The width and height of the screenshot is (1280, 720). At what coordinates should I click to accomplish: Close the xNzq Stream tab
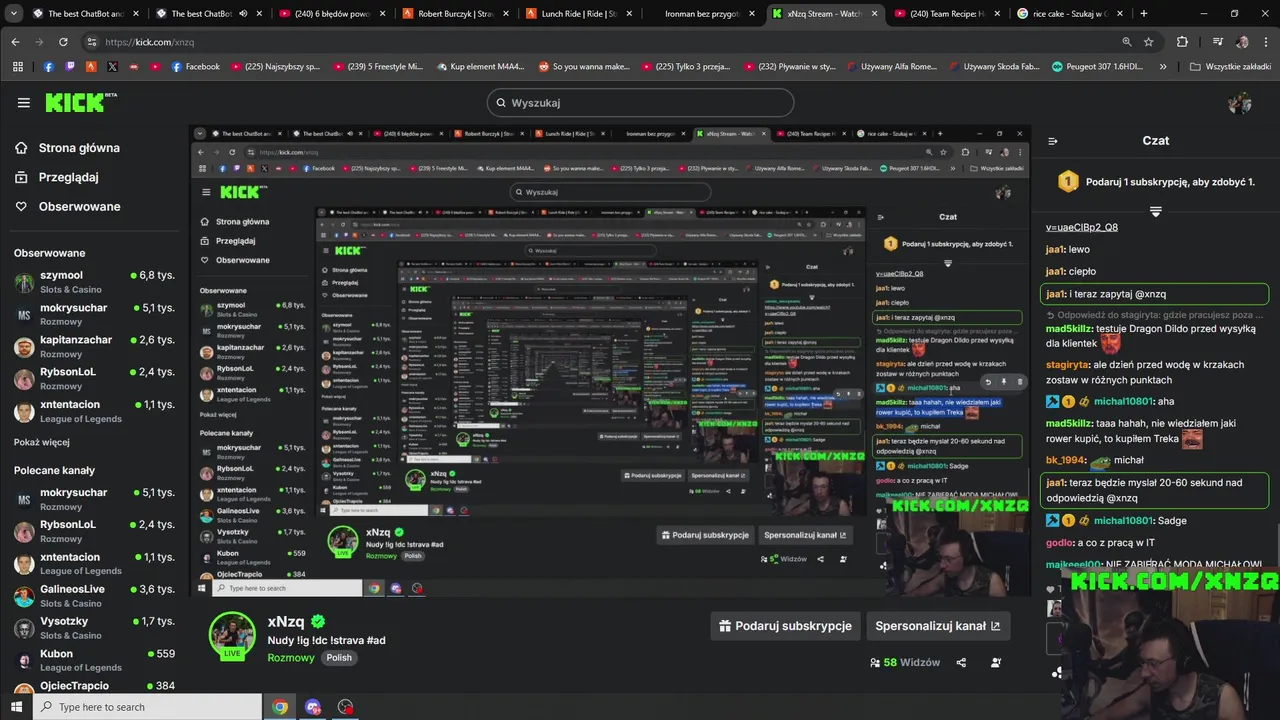(x=873, y=14)
